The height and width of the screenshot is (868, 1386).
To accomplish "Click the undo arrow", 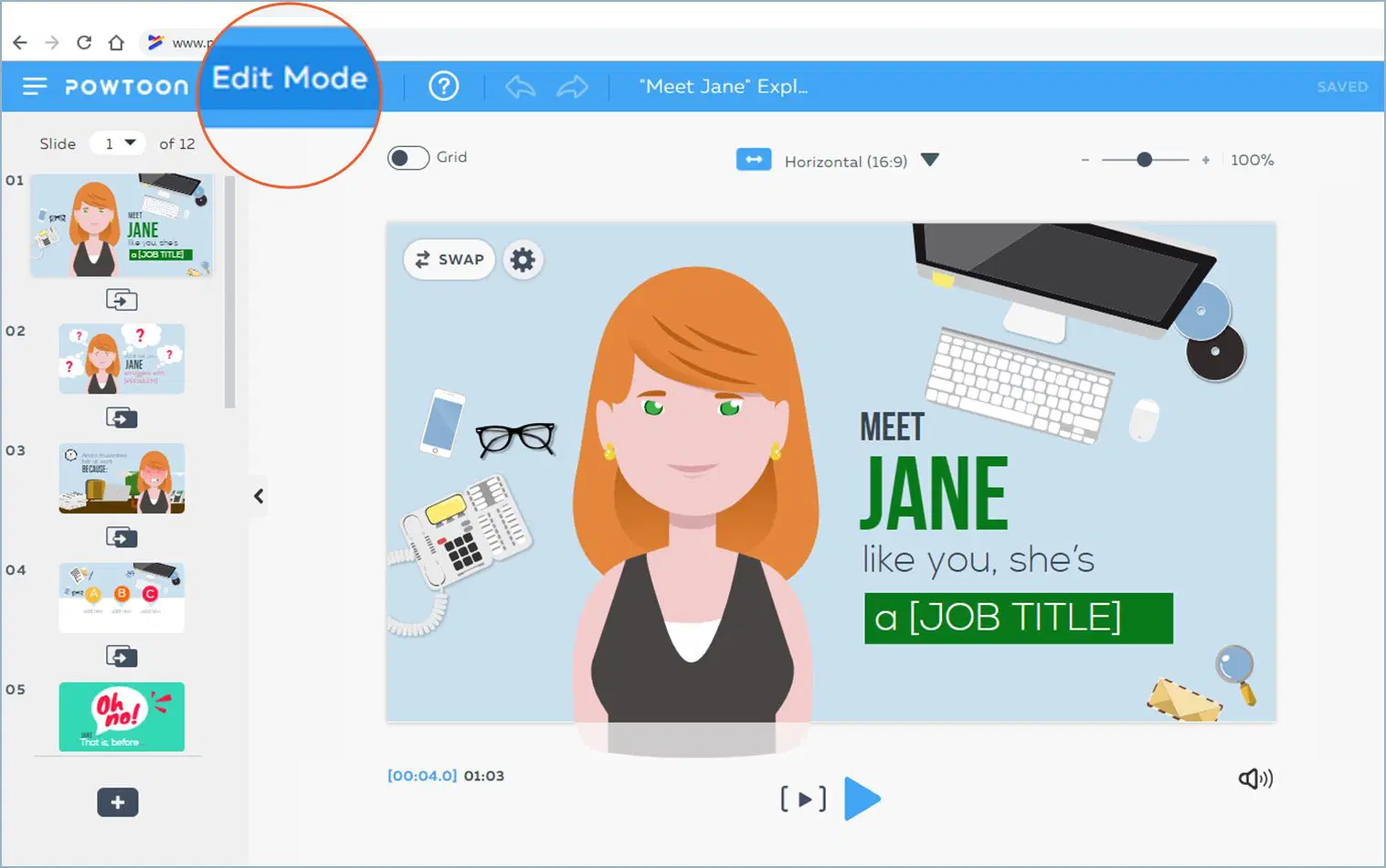I will [x=520, y=87].
